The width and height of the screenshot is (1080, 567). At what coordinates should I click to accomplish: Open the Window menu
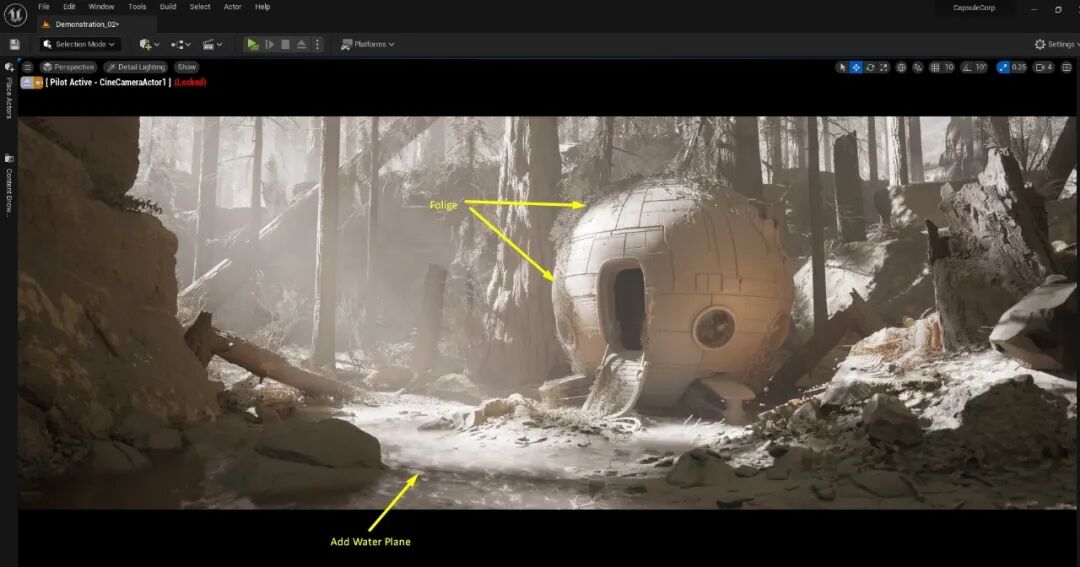(101, 7)
